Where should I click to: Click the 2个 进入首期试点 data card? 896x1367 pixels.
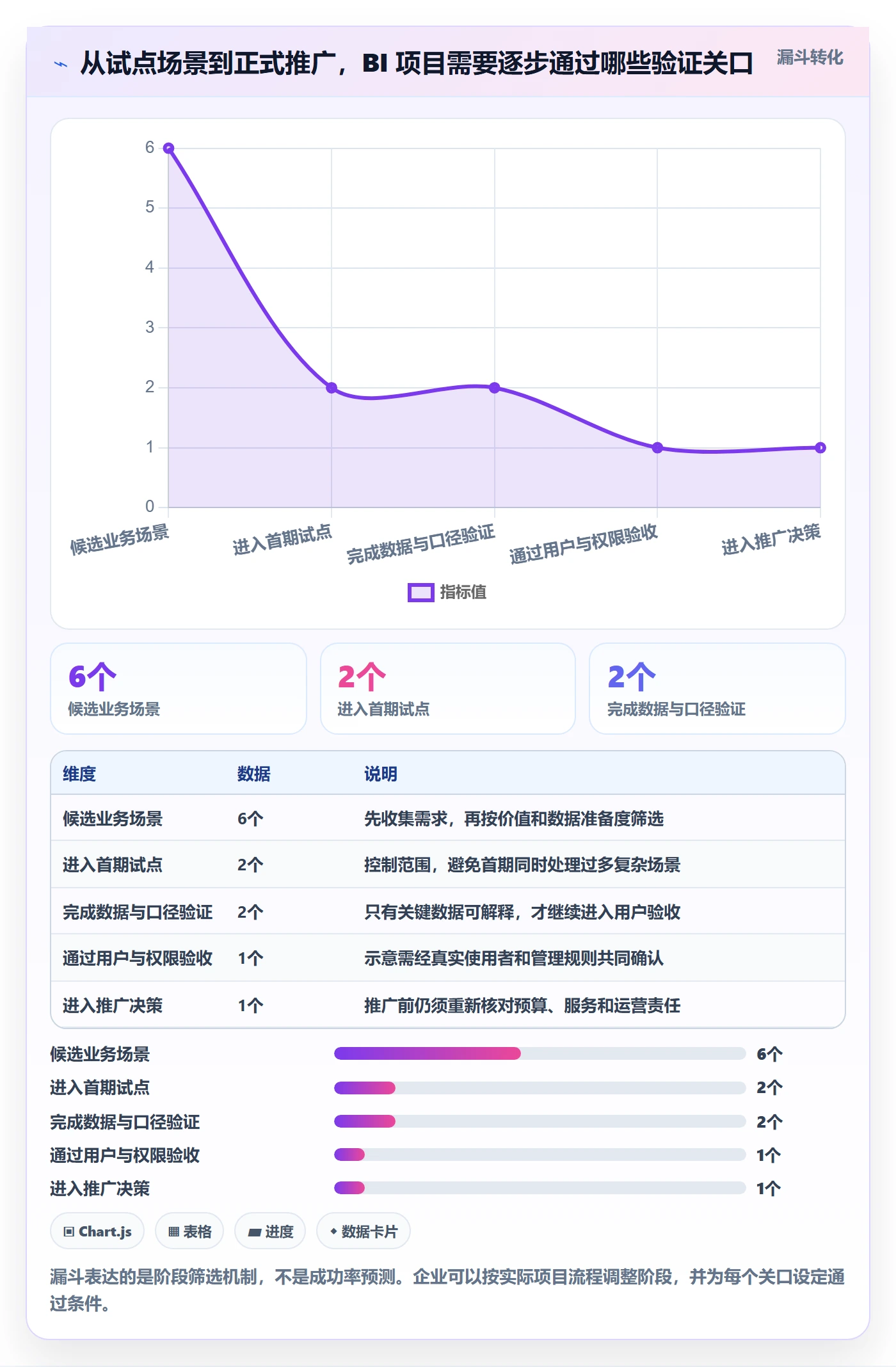448,689
